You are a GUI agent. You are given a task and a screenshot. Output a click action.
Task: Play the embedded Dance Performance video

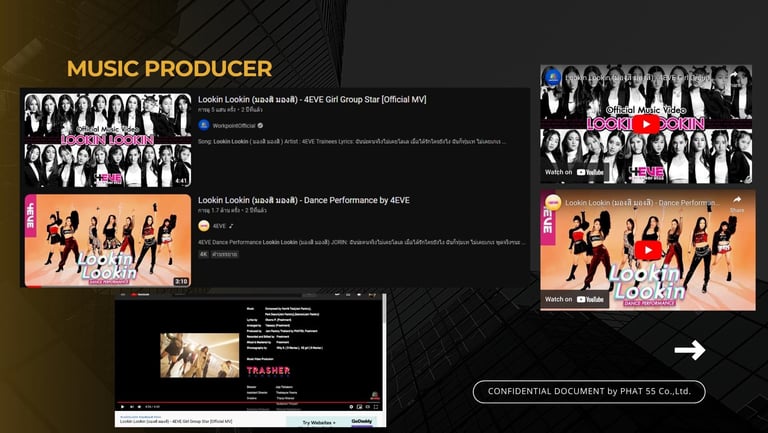648,250
